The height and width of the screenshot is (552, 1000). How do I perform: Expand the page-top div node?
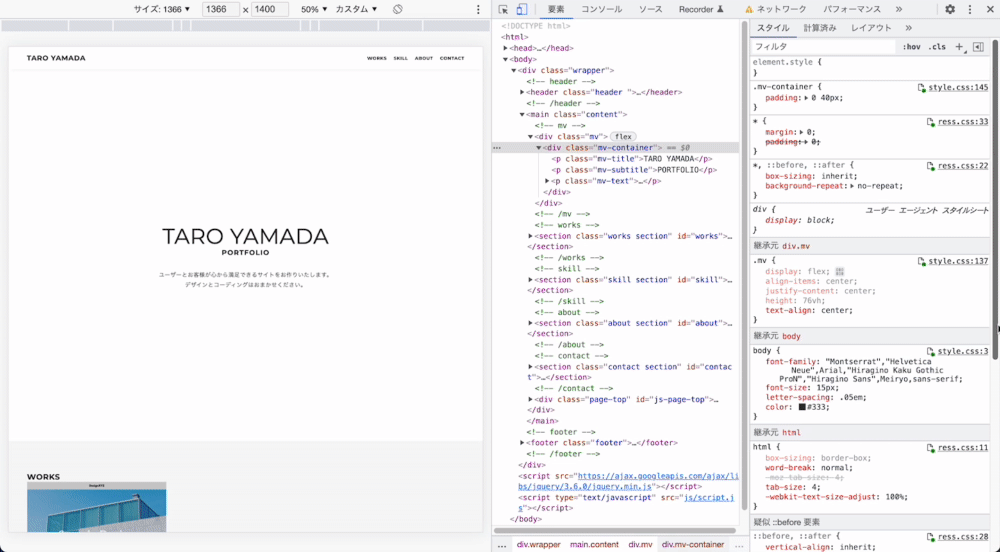(530, 400)
